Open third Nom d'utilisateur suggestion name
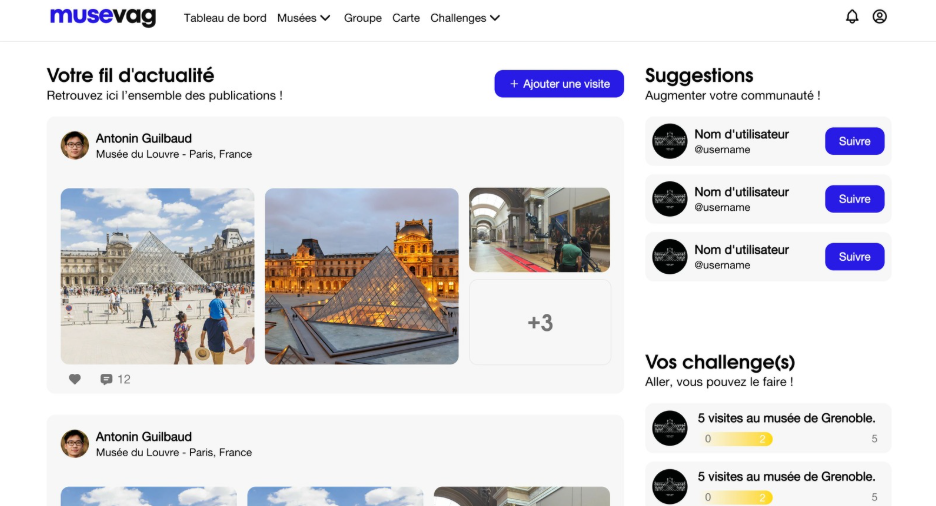The image size is (936, 506). pyautogui.click(x=741, y=250)
